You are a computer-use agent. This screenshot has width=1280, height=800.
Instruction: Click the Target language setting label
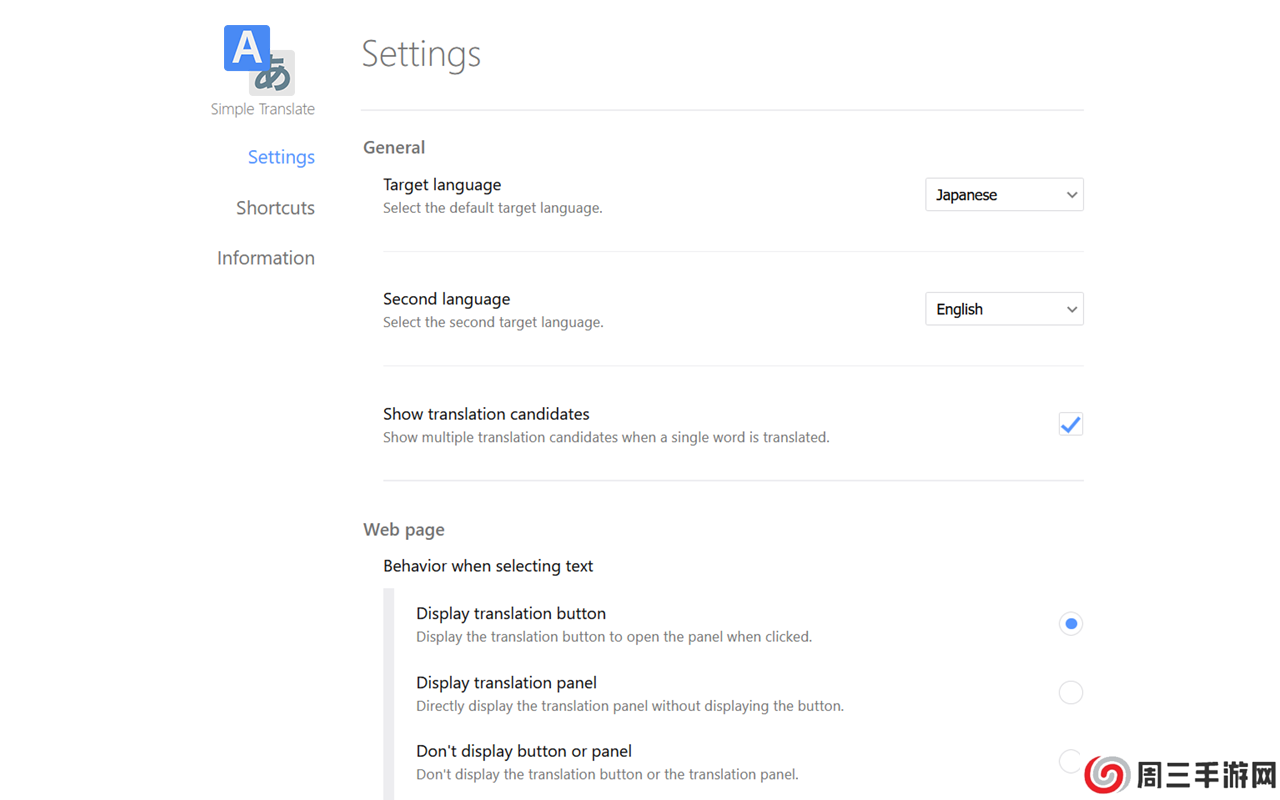(x=442, y=185)
